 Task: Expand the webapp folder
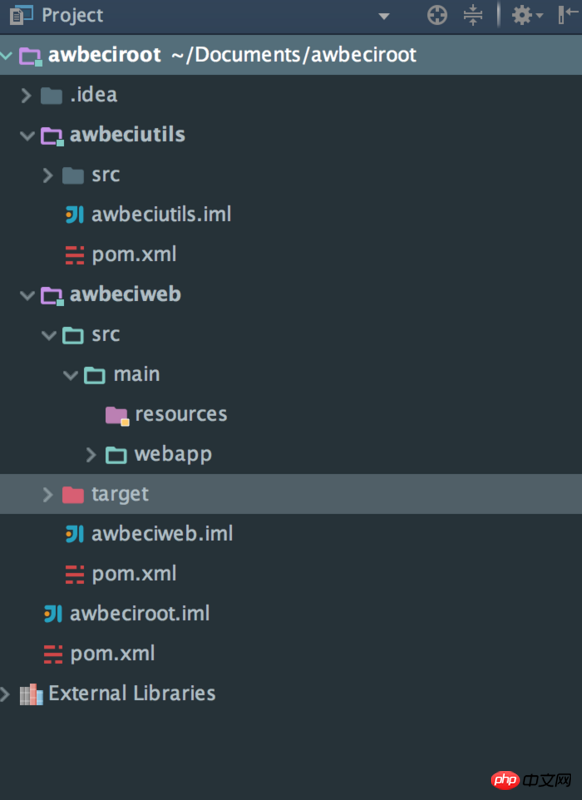[91, 455]
